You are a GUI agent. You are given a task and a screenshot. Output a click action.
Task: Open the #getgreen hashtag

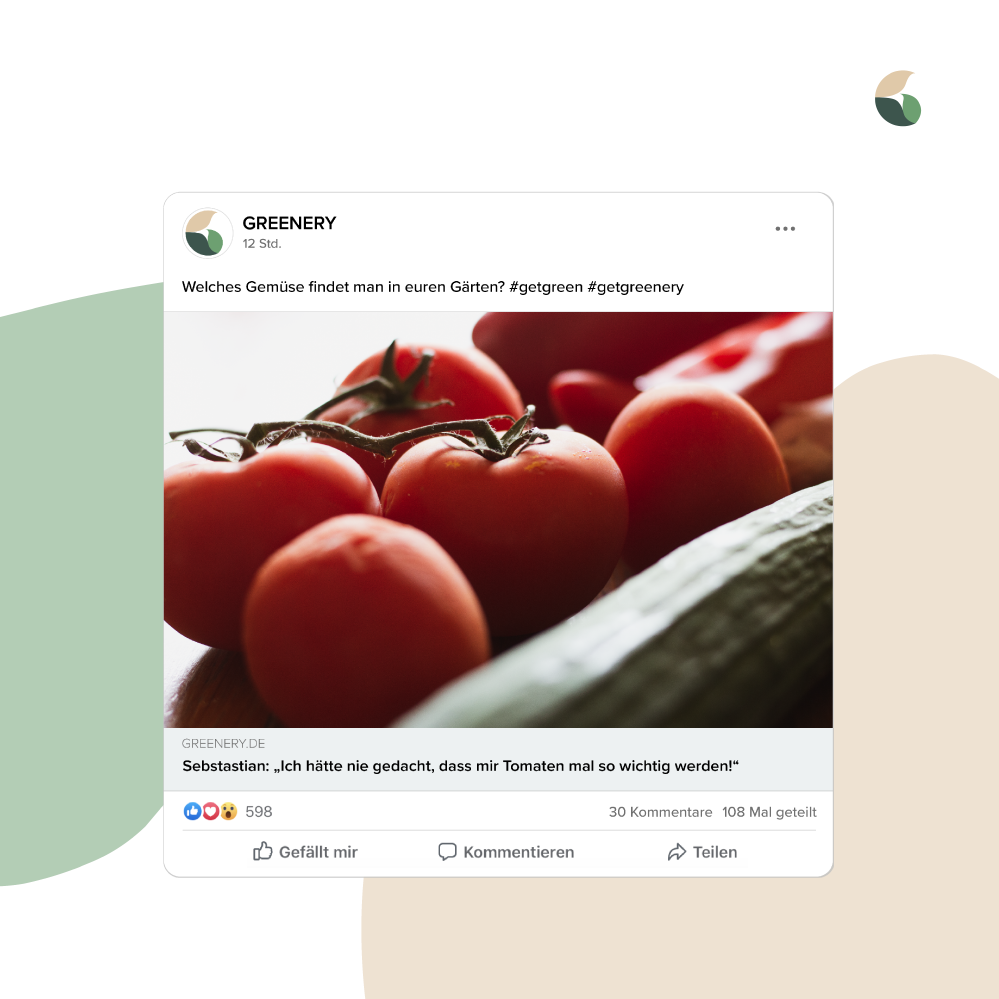546,287
